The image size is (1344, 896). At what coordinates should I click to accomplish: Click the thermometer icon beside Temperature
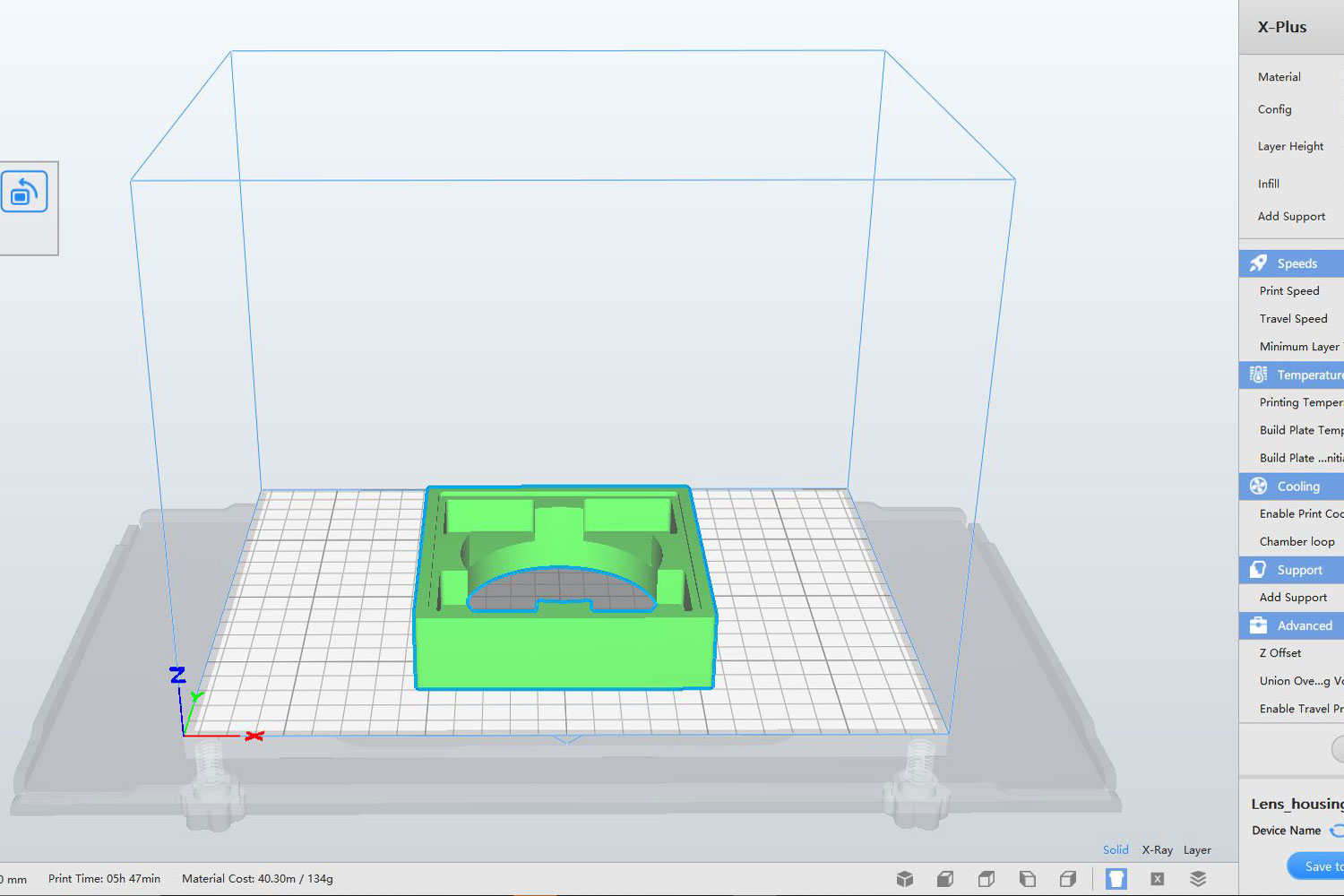coord(1259,375)
